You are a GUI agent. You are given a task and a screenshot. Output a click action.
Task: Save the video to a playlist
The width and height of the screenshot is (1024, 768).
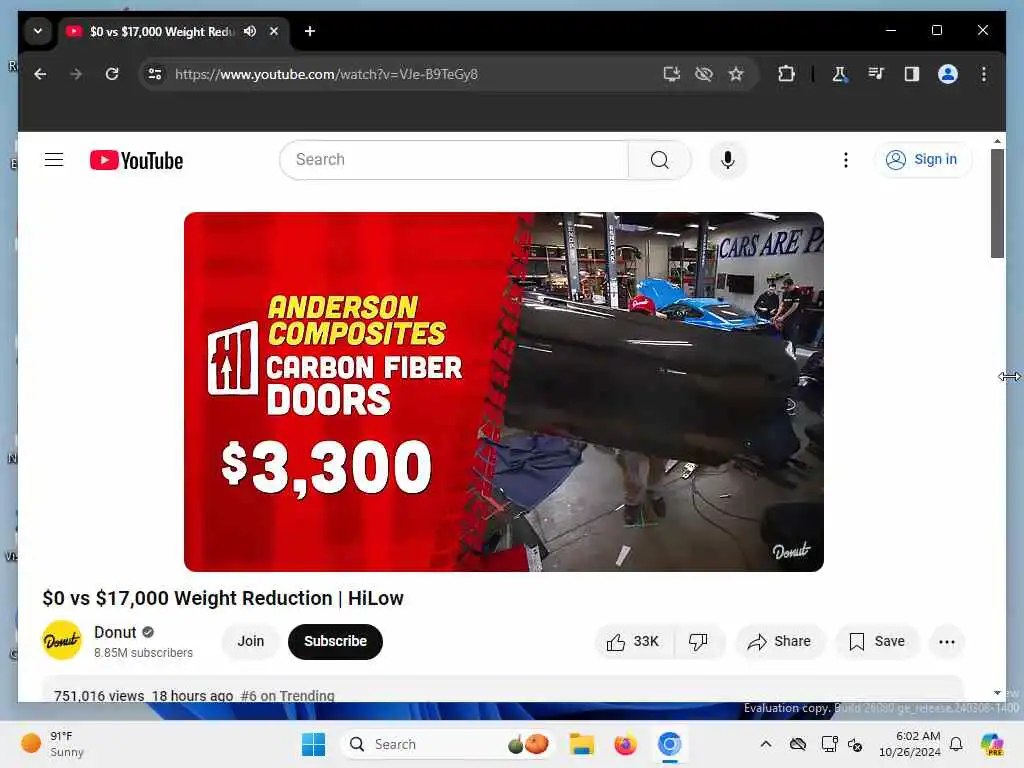click(876, 642)
